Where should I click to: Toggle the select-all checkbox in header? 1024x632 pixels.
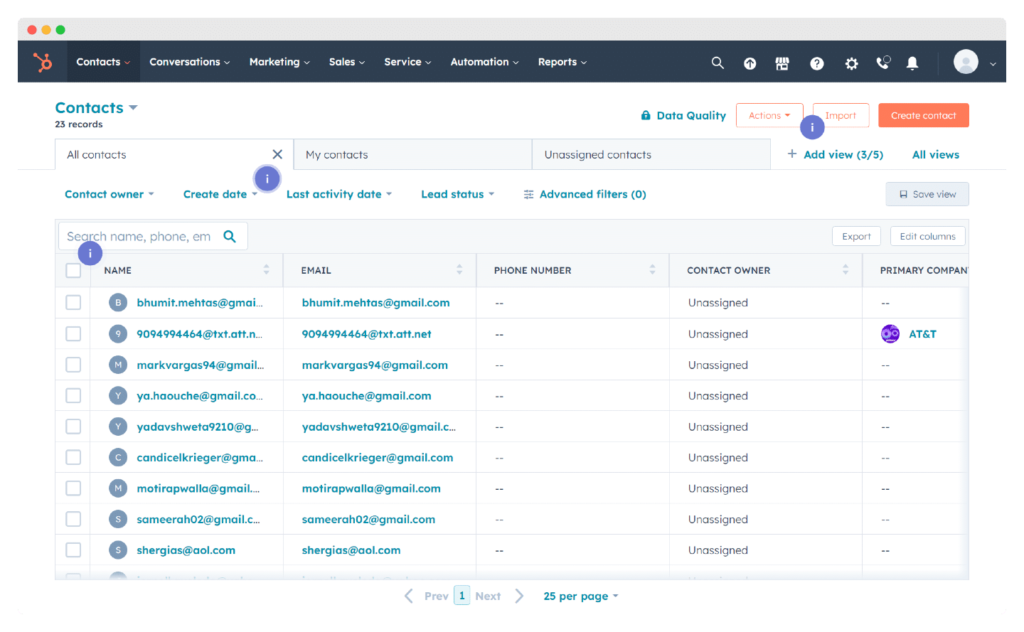click(x=73, y=270)
